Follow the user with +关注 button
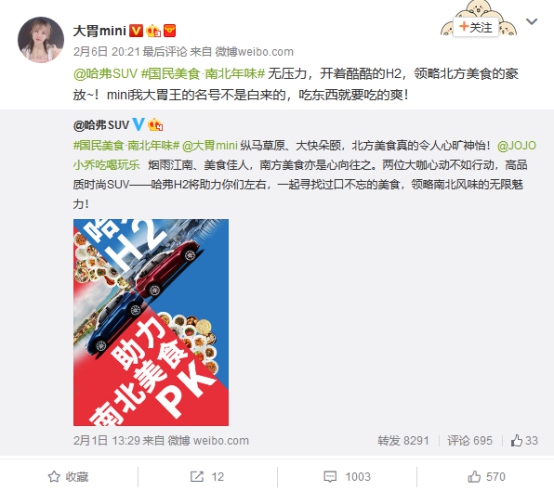This screenshot has width=554, height=492. 476,27
